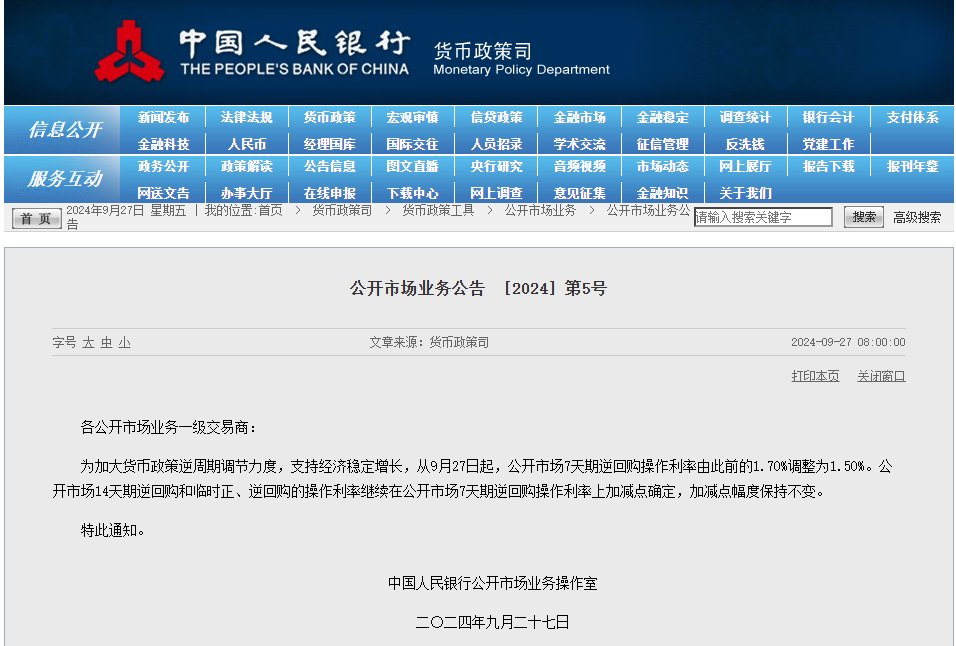Click the 打印本页 print link
Image resolution: width=956 pixels, height=646 pixels.
click(x=815, y=376)
